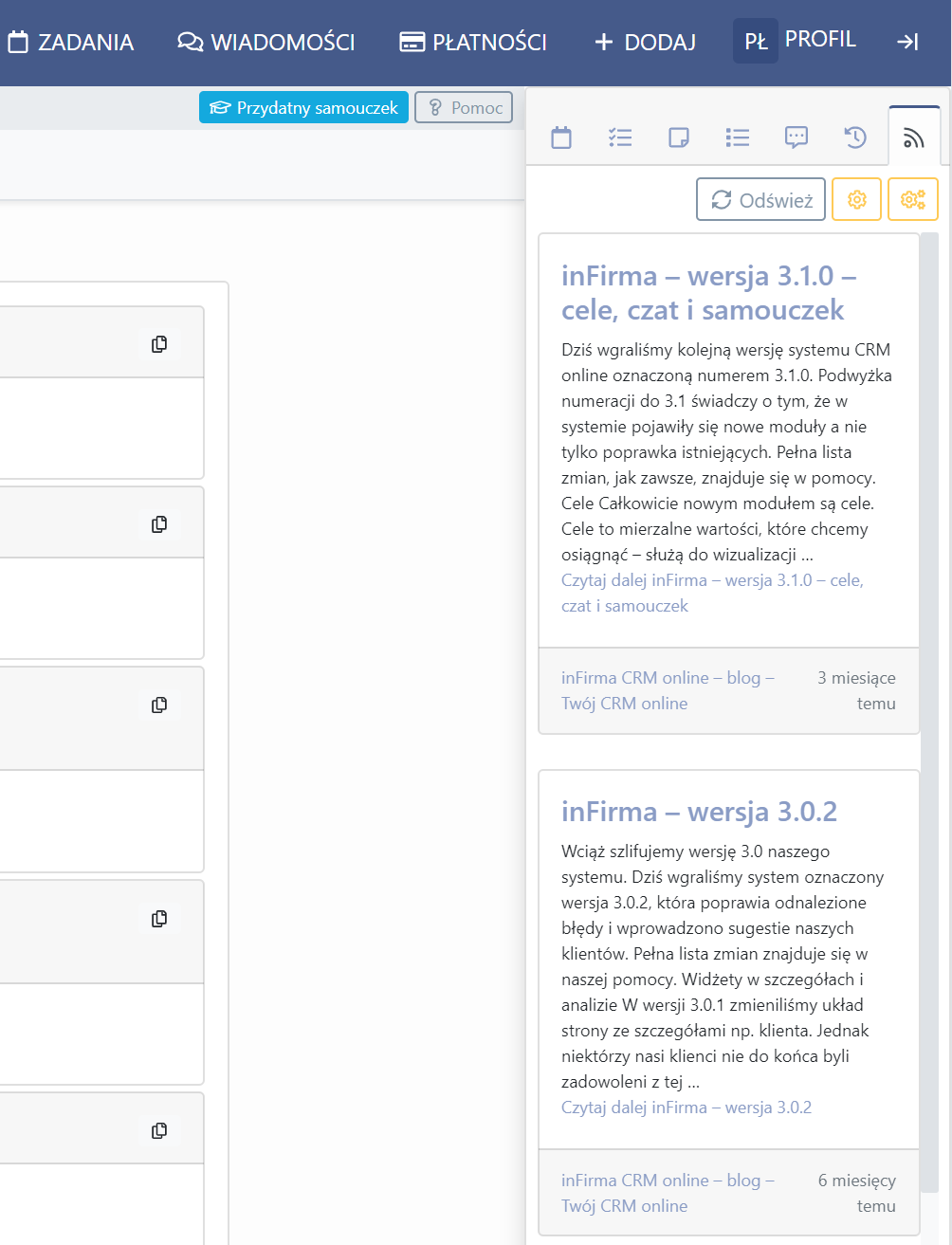The image size is (952, 1245).
Task: Open the history clock tab icon
Action: click(855, 137)
